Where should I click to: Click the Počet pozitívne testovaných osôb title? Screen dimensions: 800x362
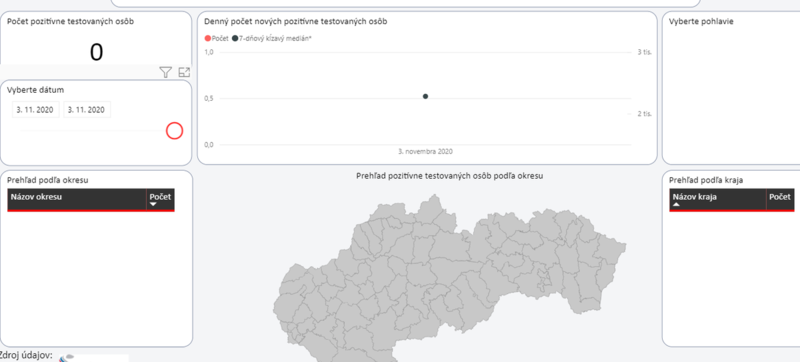tap(70, 21)
